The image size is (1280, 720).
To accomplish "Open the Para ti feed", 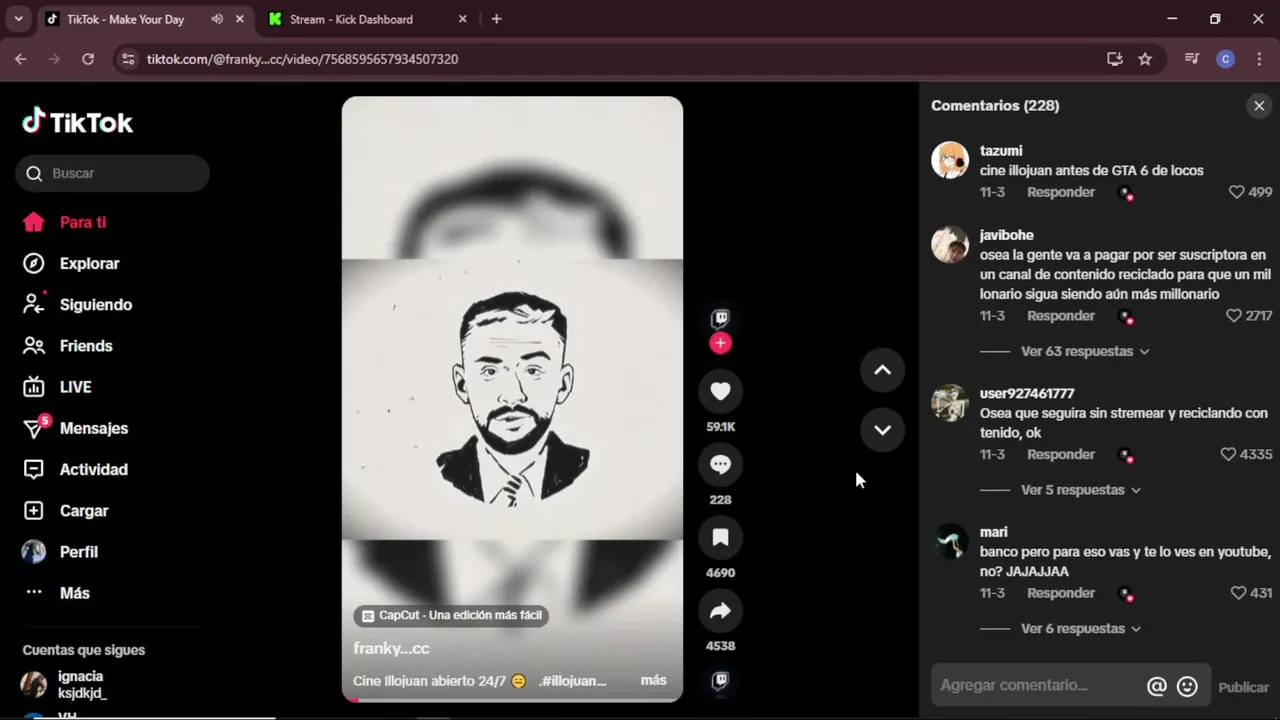I will [82, 222].
